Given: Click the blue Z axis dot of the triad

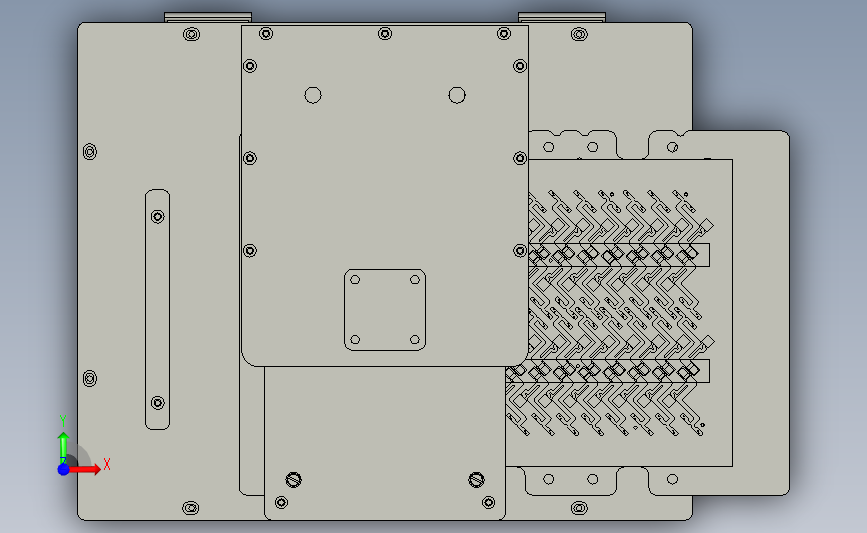Looking at the screenshot, I should tap(64, 469).
